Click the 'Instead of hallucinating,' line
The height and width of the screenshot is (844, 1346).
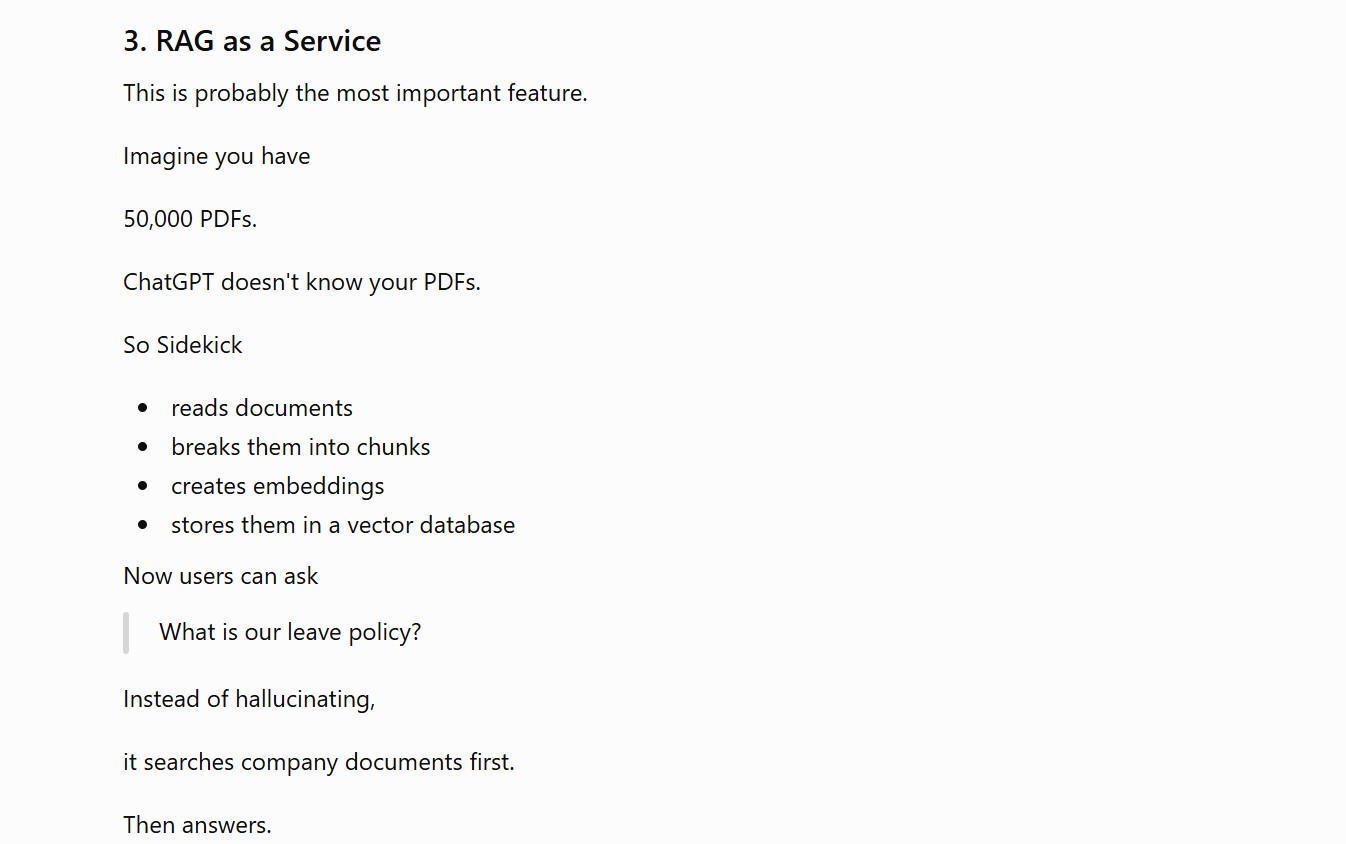249,699
